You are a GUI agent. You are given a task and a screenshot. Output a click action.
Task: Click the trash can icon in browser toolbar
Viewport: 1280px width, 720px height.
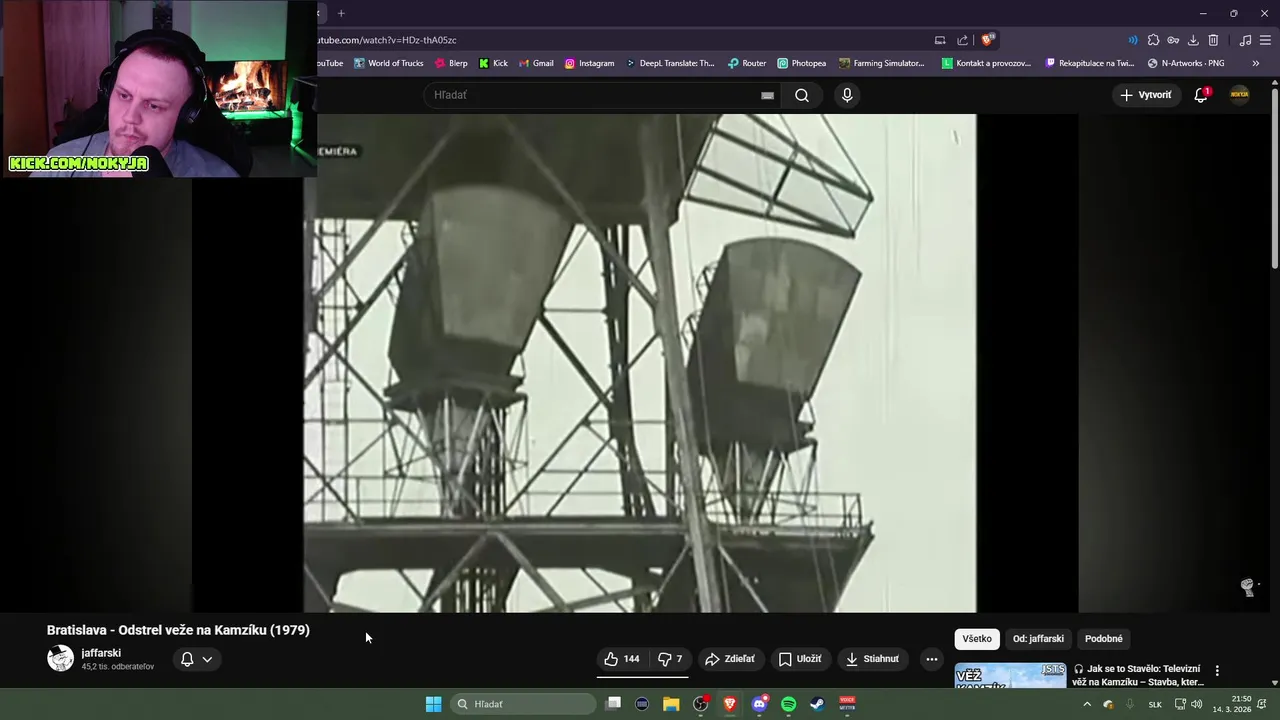tap(1213, 40)
